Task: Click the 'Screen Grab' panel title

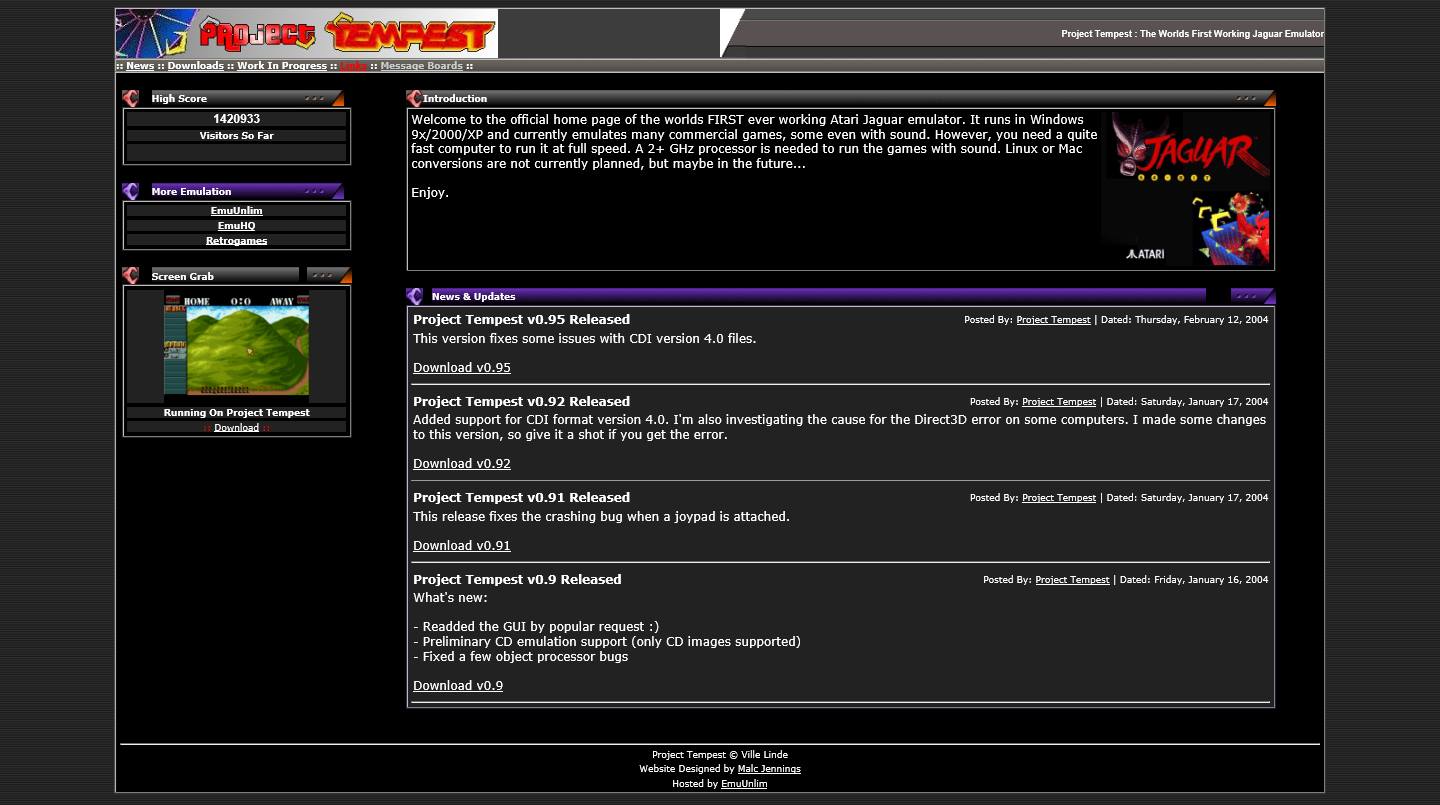Action: 182,277
